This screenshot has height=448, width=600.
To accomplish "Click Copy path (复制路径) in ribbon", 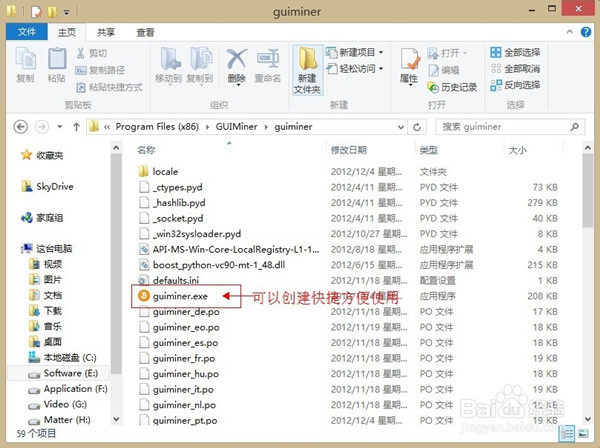I will point(101,70).
